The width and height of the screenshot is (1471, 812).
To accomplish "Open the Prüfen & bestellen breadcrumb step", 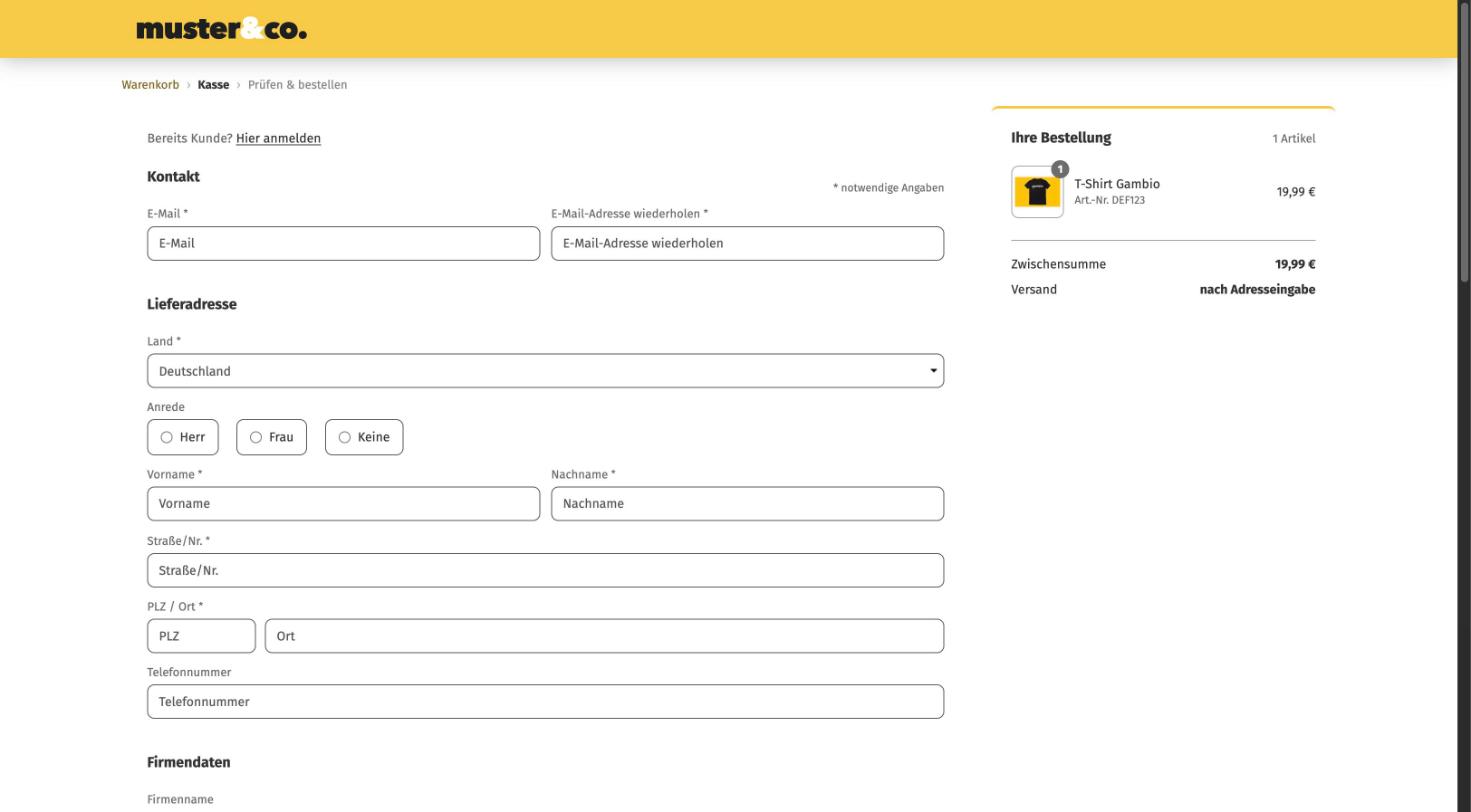I will (298, 85).
